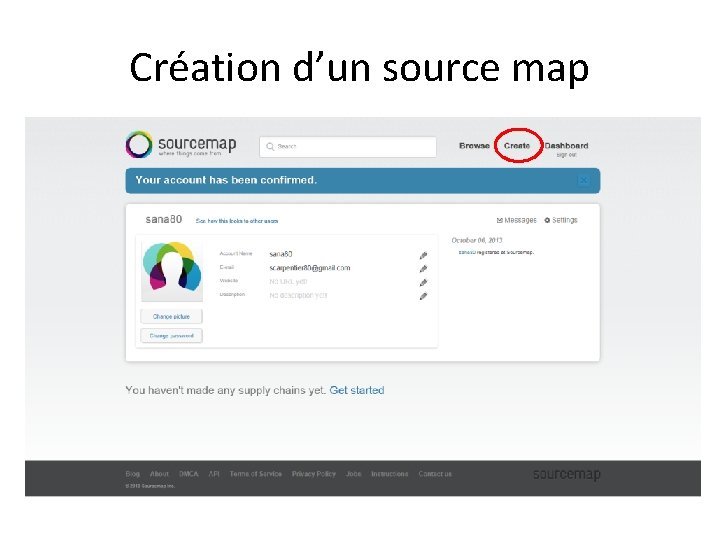Image resolution: width=720 pixels, height=540 pixels.
Task: Open the Privacy Policy footer link
Action: [314, 474]
